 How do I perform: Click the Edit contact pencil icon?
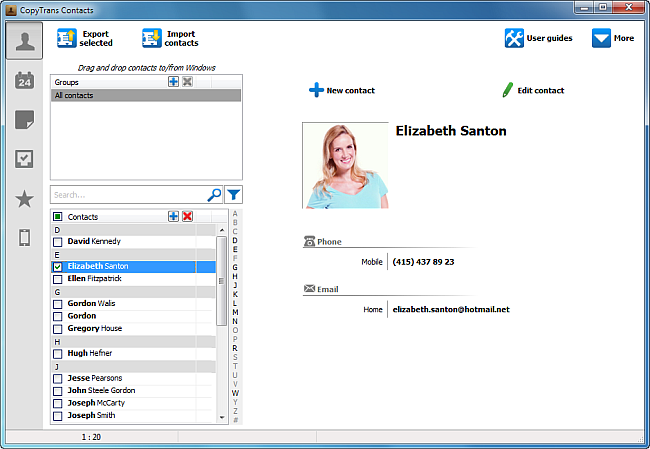[507, 90]
